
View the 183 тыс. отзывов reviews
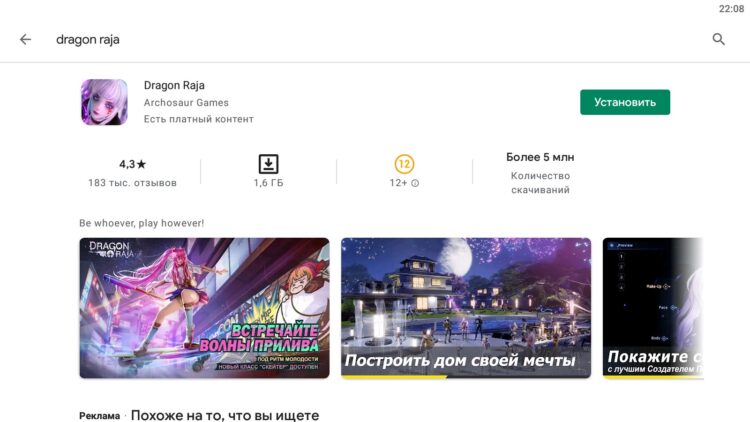[132, 183]
